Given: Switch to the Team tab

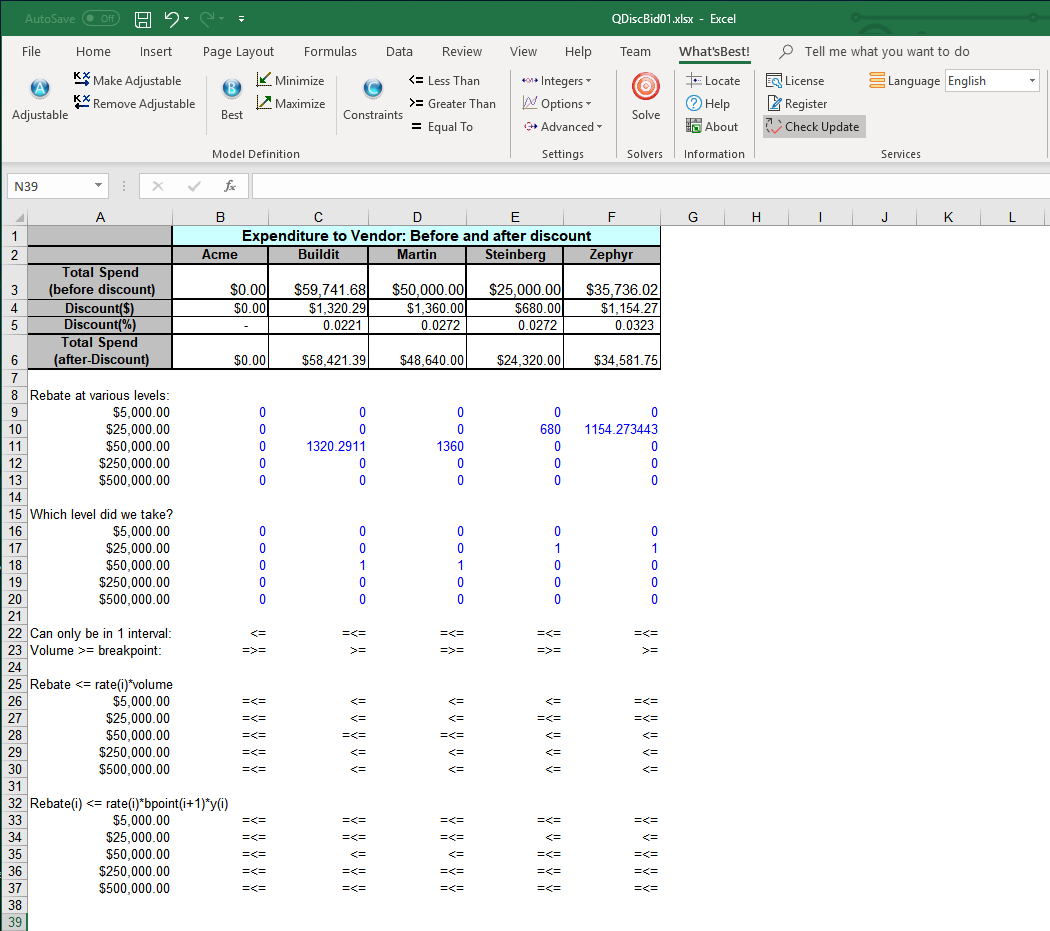Looking at the screenshot, I should (x=635, y=52).
